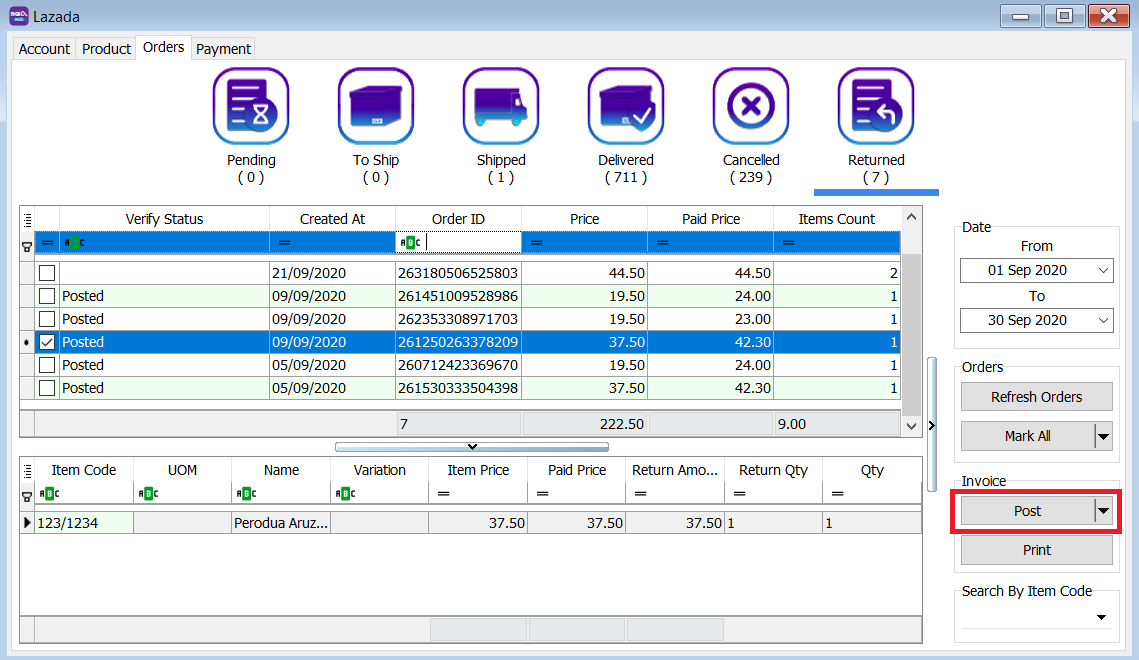The image size is (1139, 660).
Task: Select the To Ship box icon
Action: 376,107
